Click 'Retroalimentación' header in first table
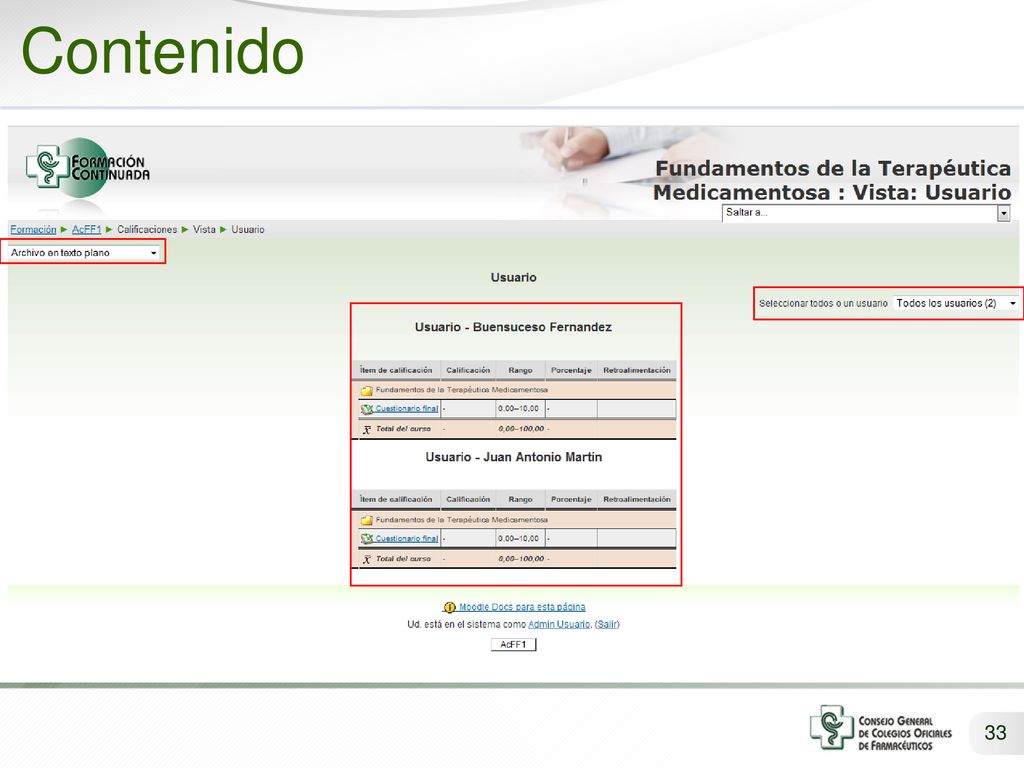This screenshot has height=768, width=1024. pyautogui.click(x=637, y=370)
